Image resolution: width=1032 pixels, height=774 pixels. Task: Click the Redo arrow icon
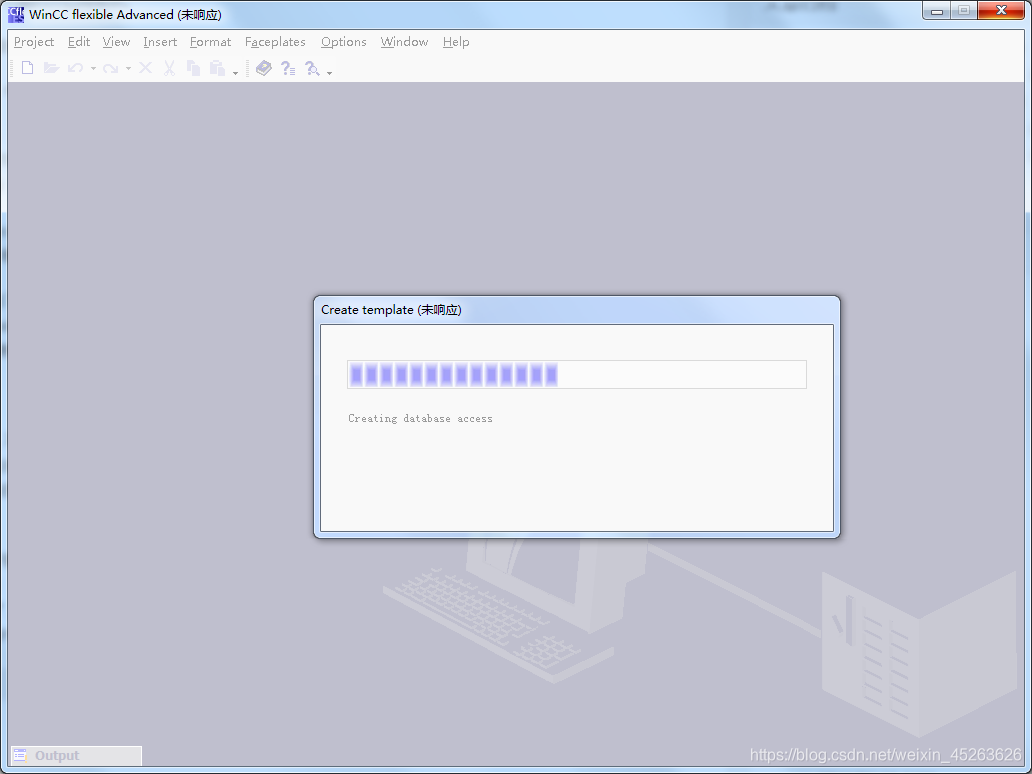[111, 68]
